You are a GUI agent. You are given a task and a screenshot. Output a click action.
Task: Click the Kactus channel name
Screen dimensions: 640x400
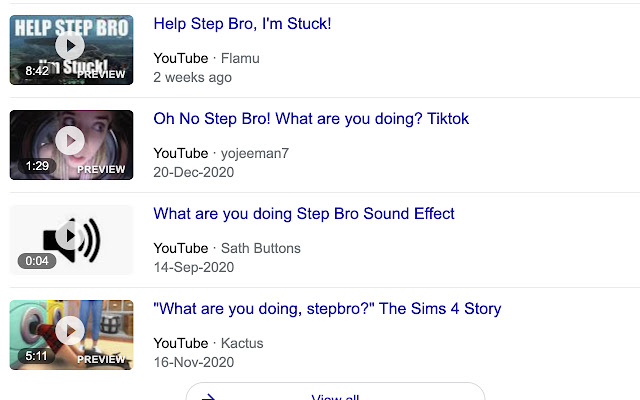pyautogui.click(x=242, y=343)
